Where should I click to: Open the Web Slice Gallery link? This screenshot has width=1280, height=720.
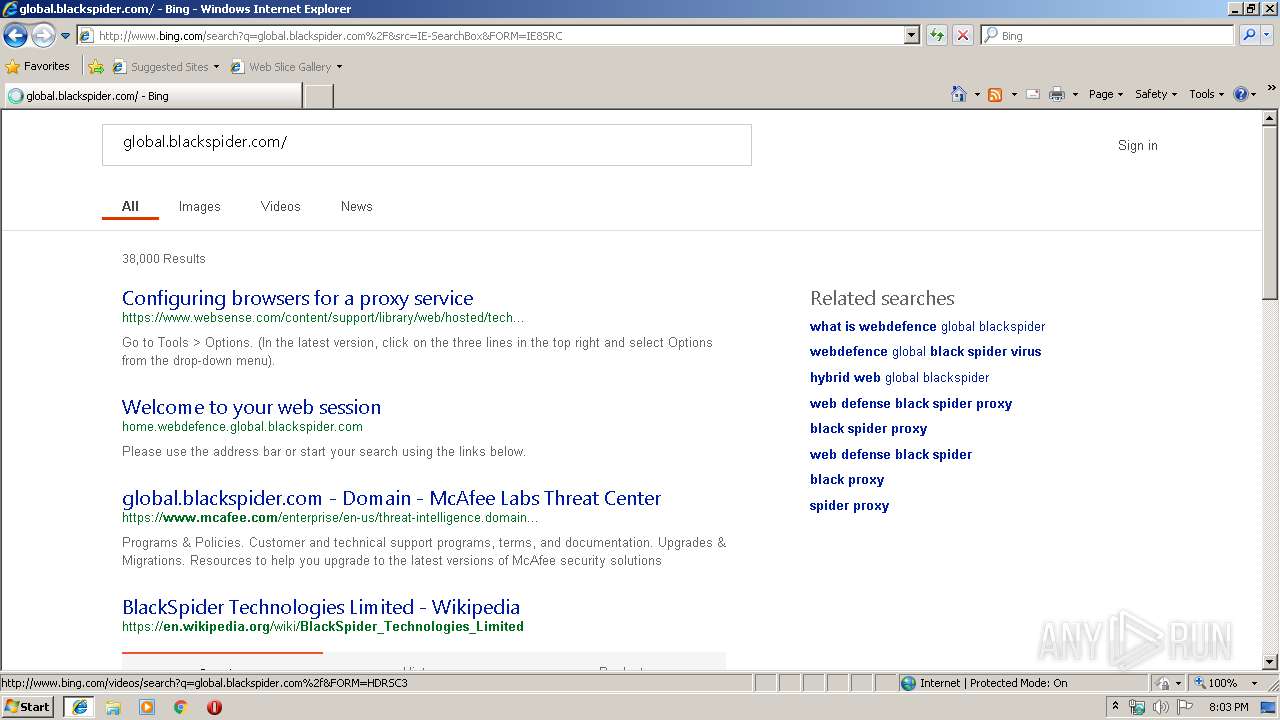pyautogui.click(x=286, y=67)
